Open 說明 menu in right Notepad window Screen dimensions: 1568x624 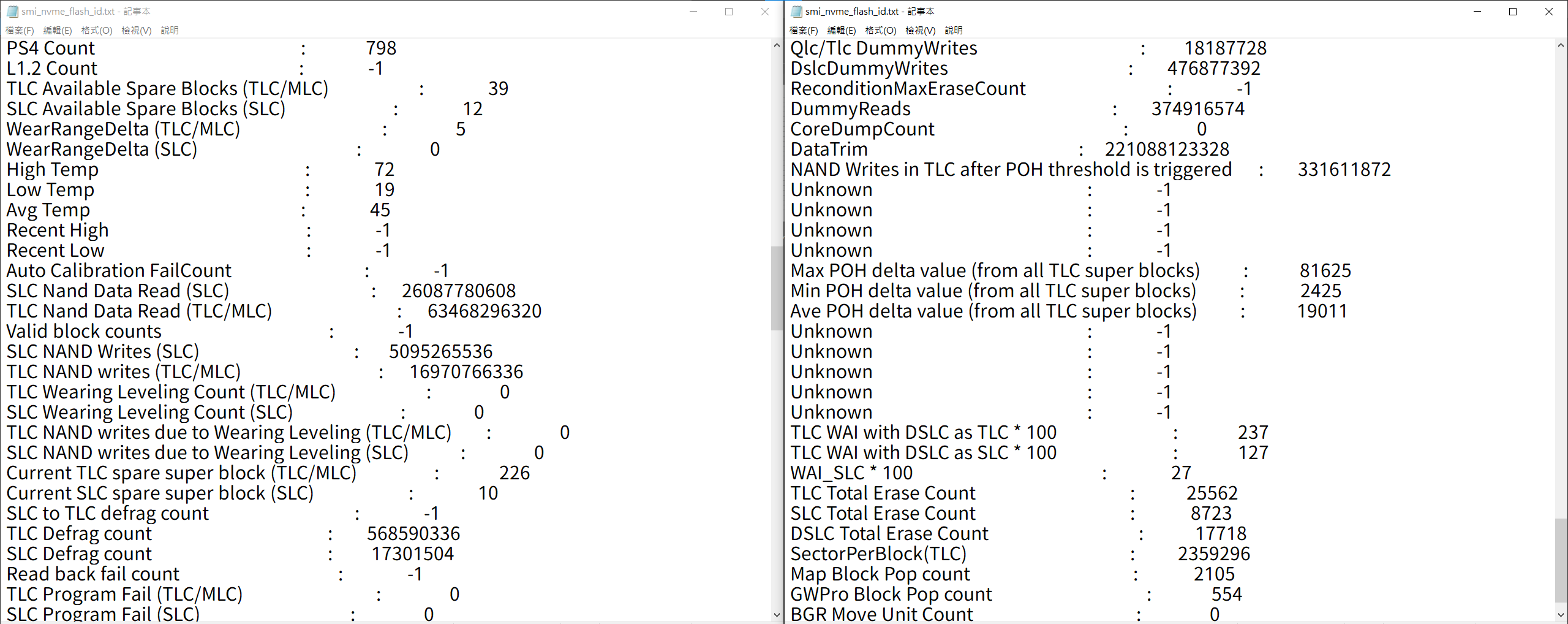pos(954,31)
